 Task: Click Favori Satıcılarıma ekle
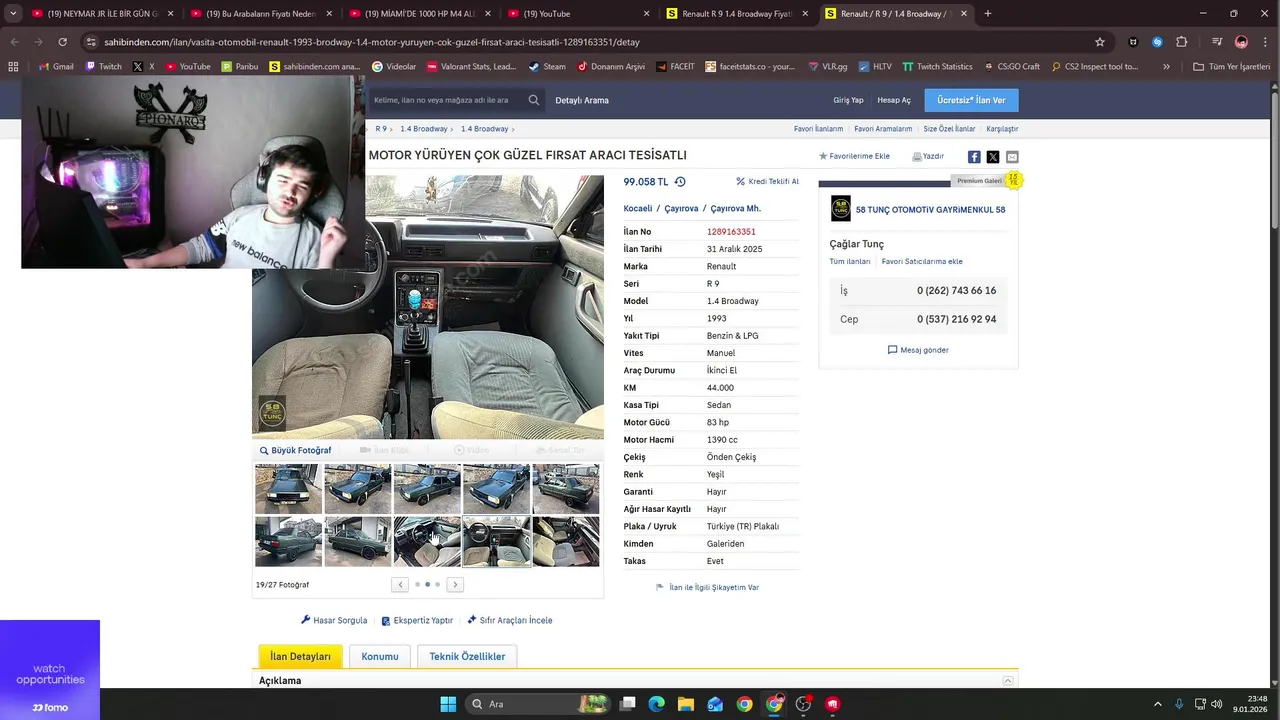(922, 261)
